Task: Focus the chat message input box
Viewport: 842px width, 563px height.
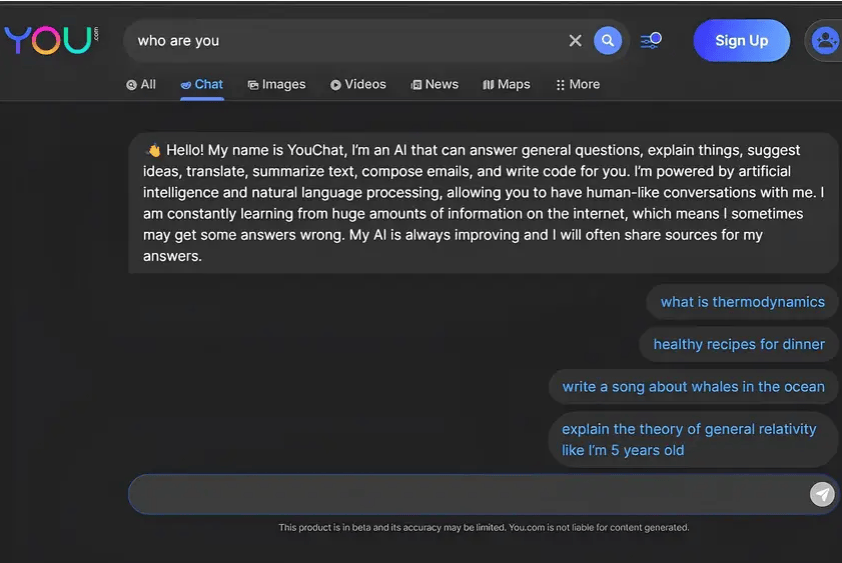Action: 465,494
